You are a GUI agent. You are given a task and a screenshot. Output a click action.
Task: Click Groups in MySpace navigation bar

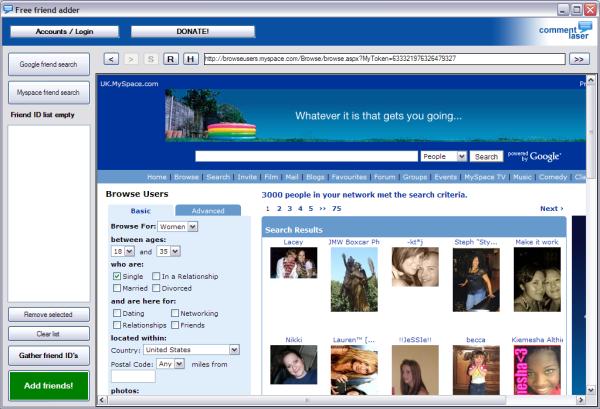pyautogui.click(x=415, y=177)
